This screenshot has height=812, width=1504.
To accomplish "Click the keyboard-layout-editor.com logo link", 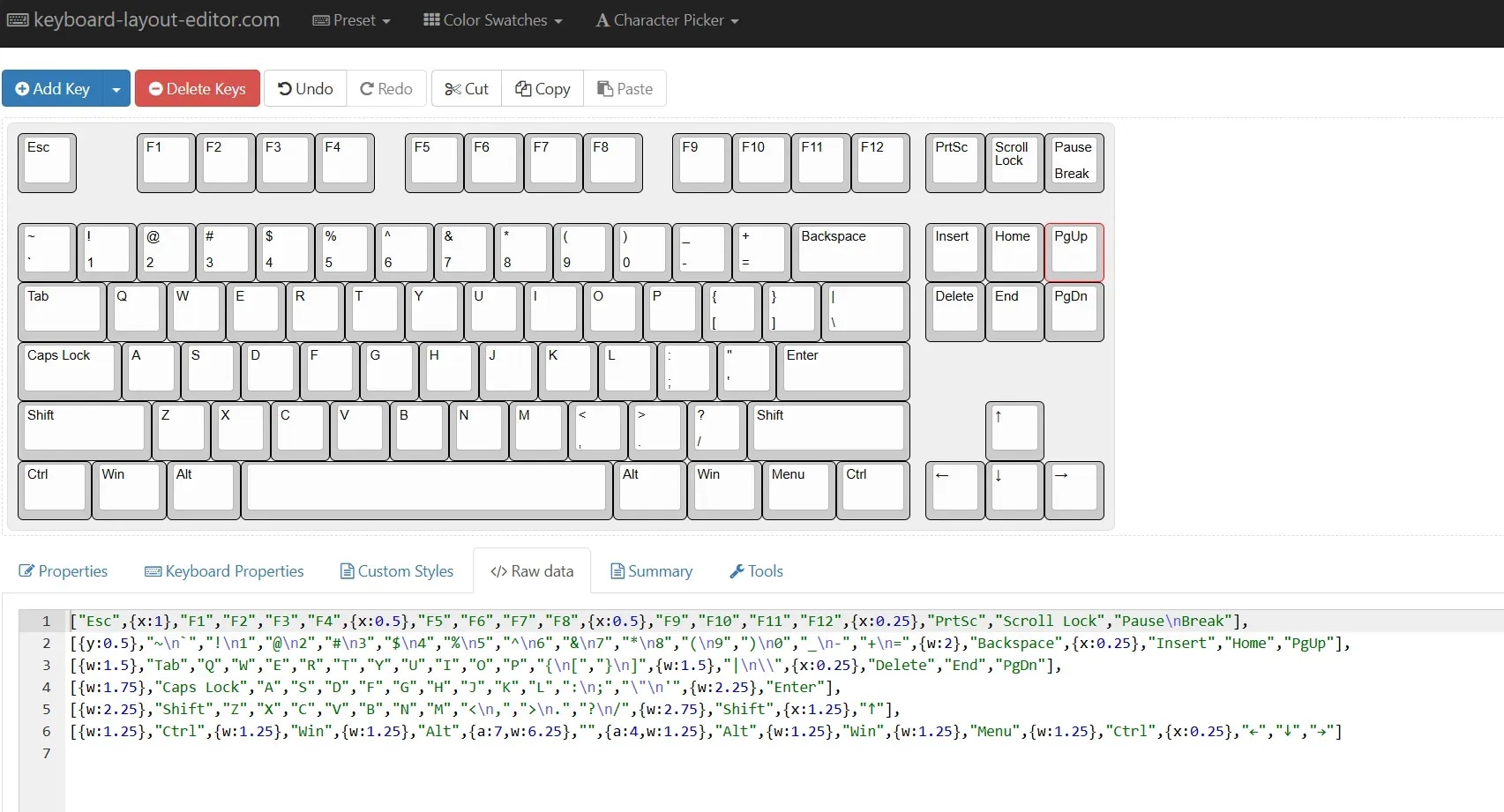I will point(143,19).
